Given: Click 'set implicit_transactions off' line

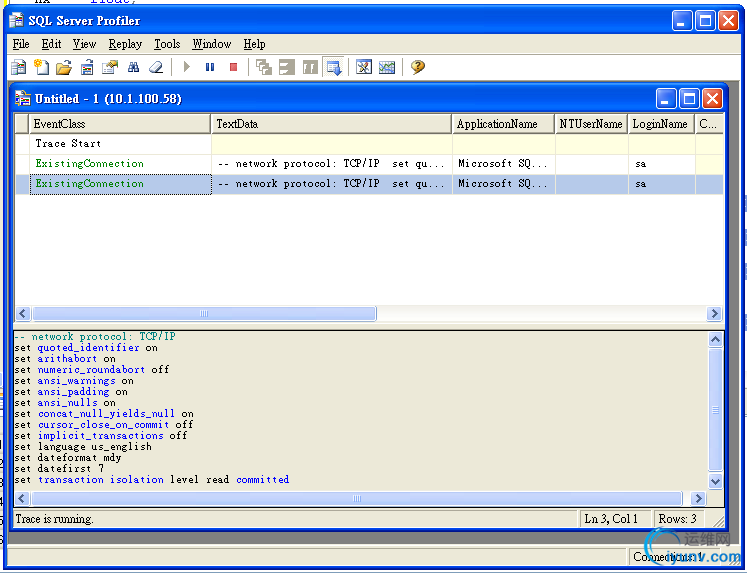Looking at the screenshot, I should click(x=101, y=435).
